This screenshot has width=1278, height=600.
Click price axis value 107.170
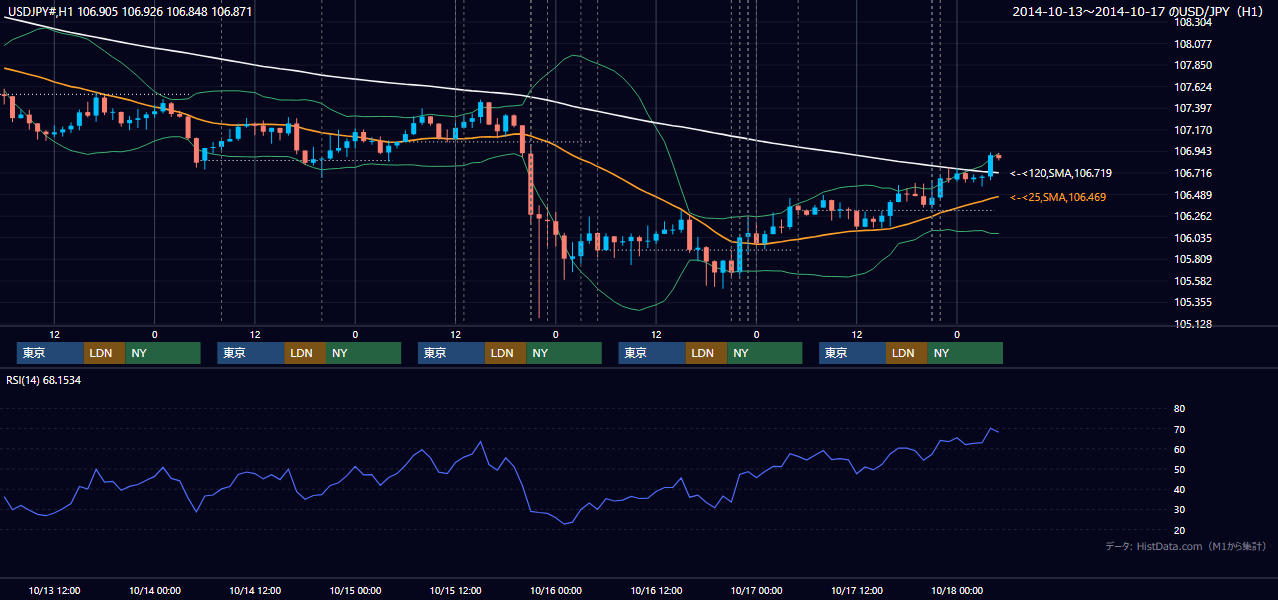1193,130
